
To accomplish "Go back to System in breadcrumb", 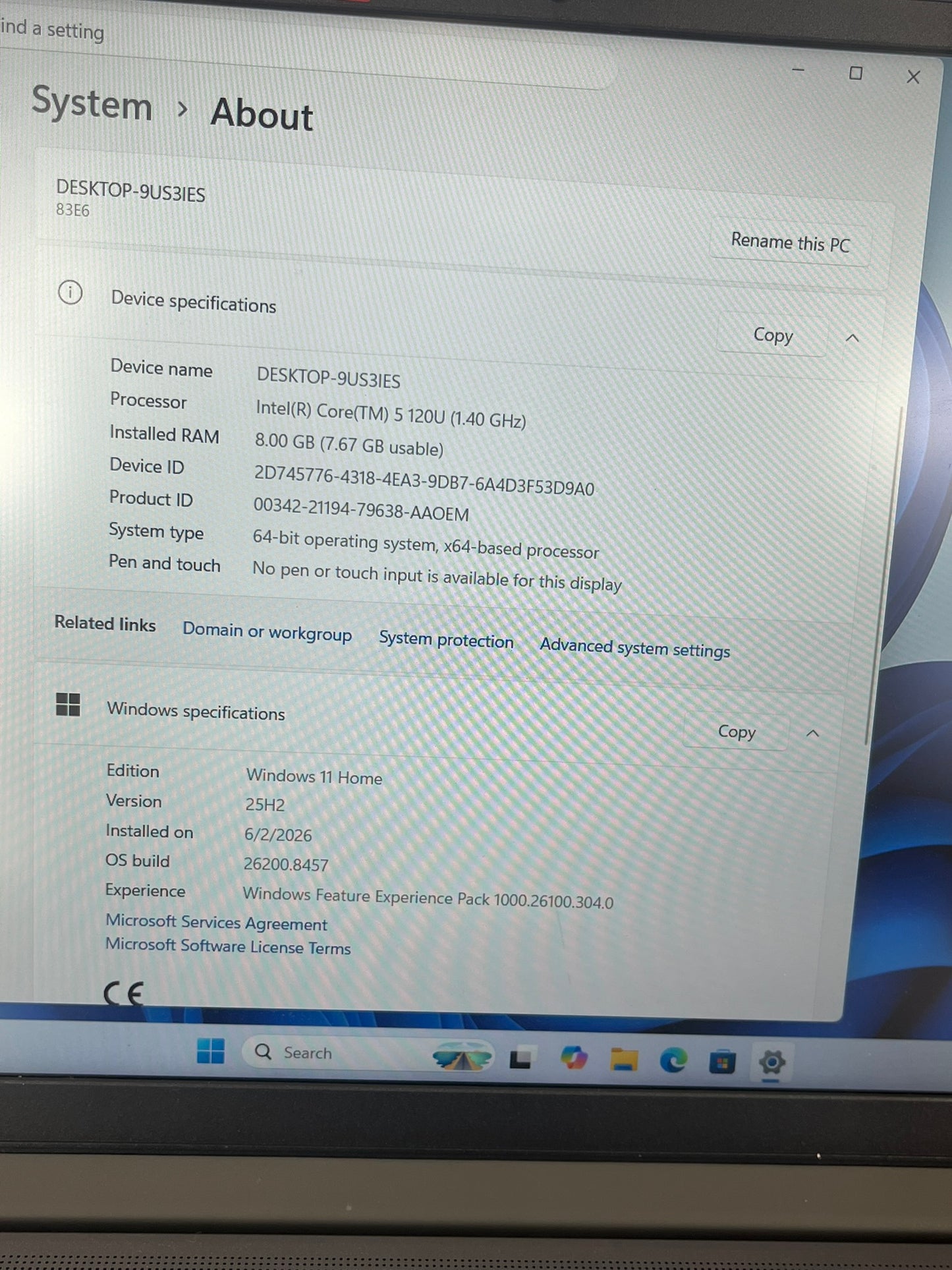I will point(92,104).
